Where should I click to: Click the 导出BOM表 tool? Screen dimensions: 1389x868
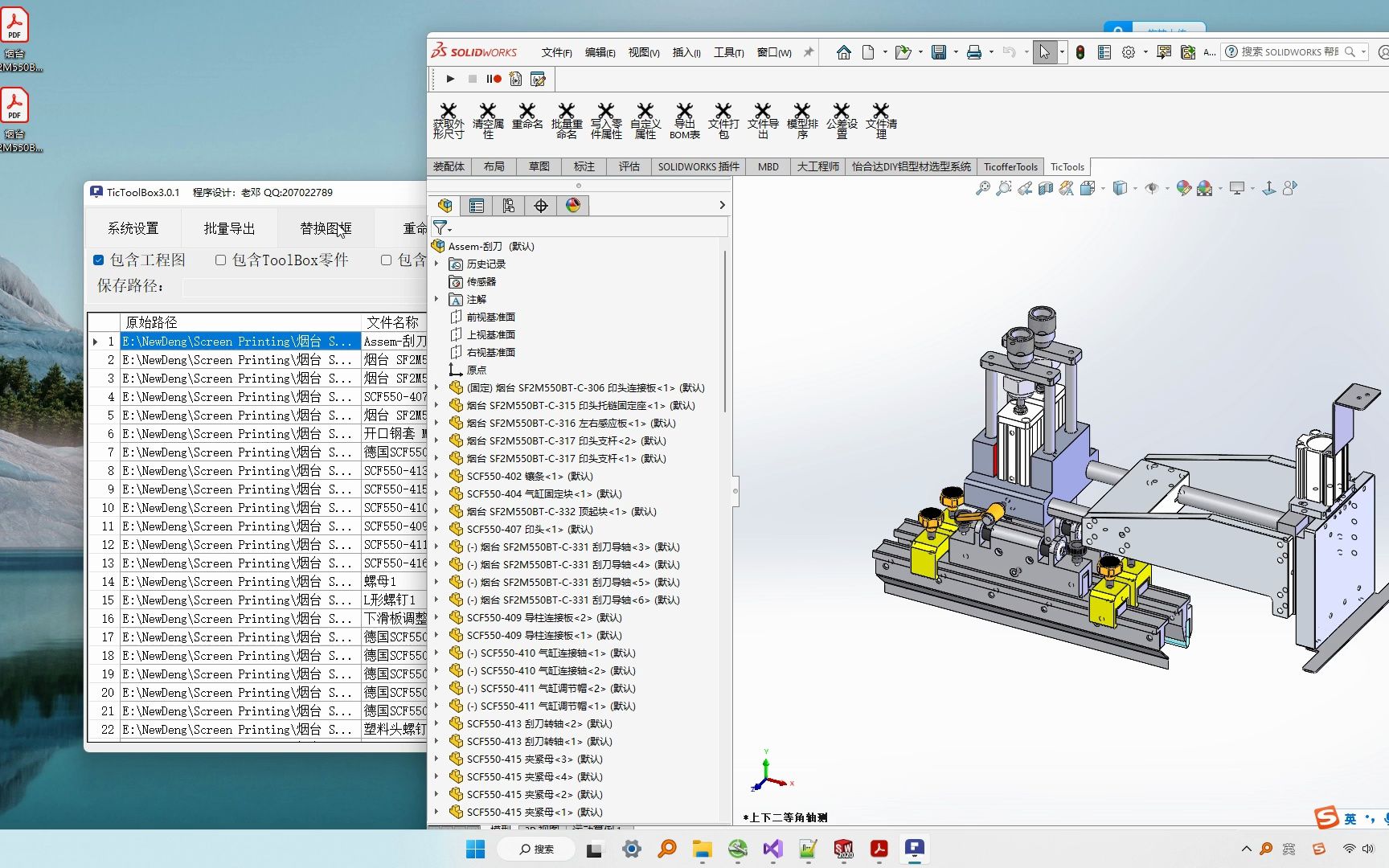(x=685, y=121)
